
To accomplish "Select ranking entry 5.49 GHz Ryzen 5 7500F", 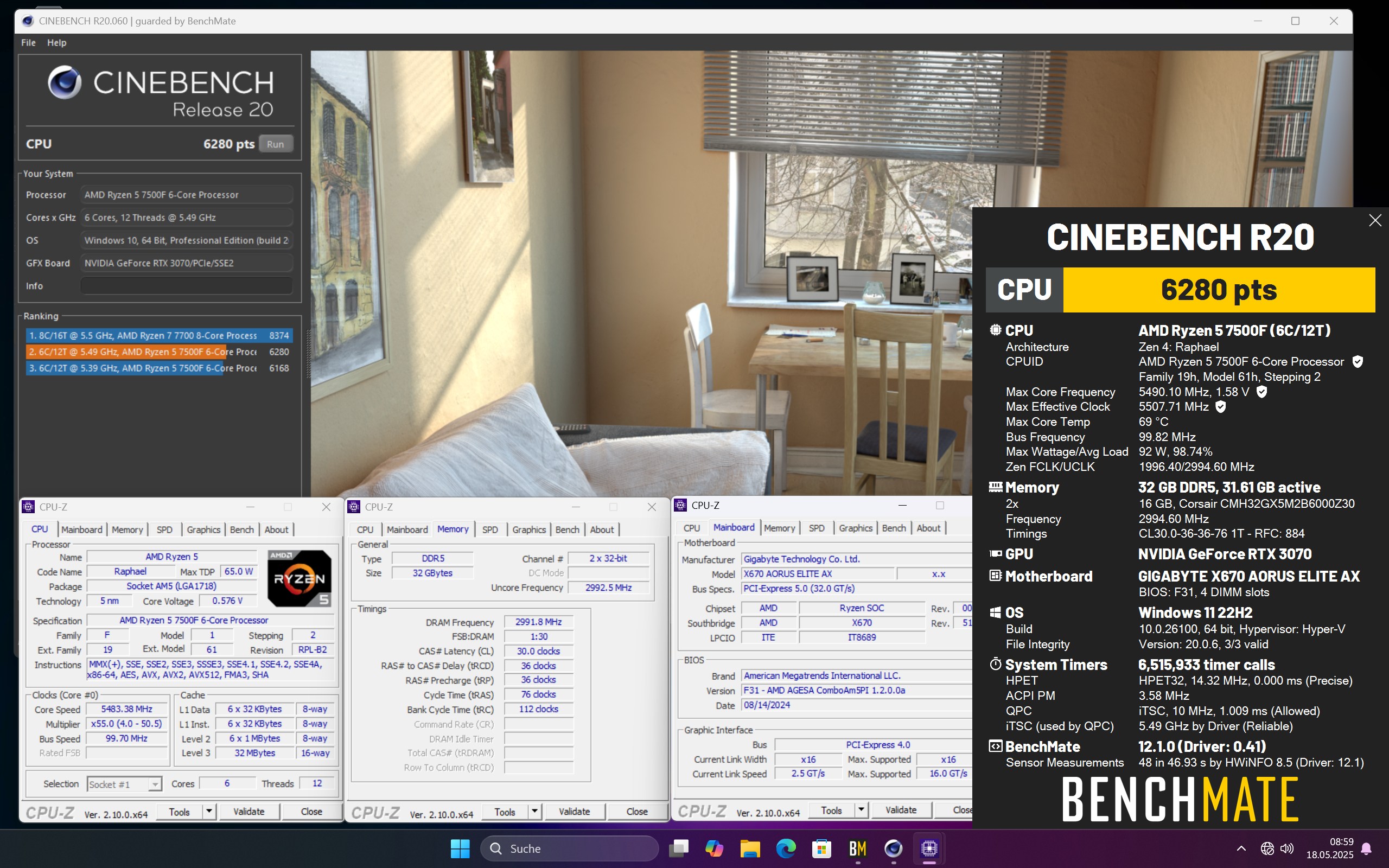I will (159, 352).
